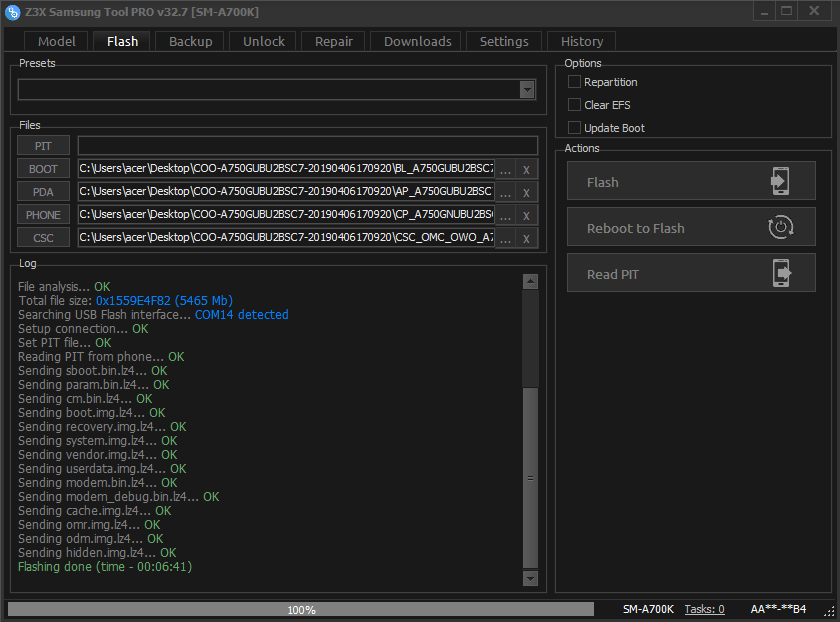Click SM-A700K model in status bar

pyautogui.click(x=648, y=609)
